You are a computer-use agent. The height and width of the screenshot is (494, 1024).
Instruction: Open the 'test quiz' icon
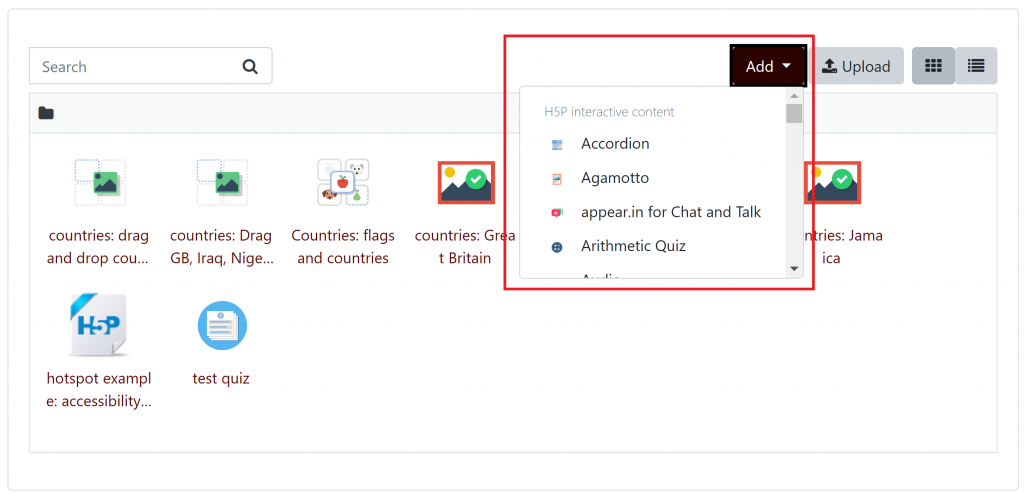(222, 325)
